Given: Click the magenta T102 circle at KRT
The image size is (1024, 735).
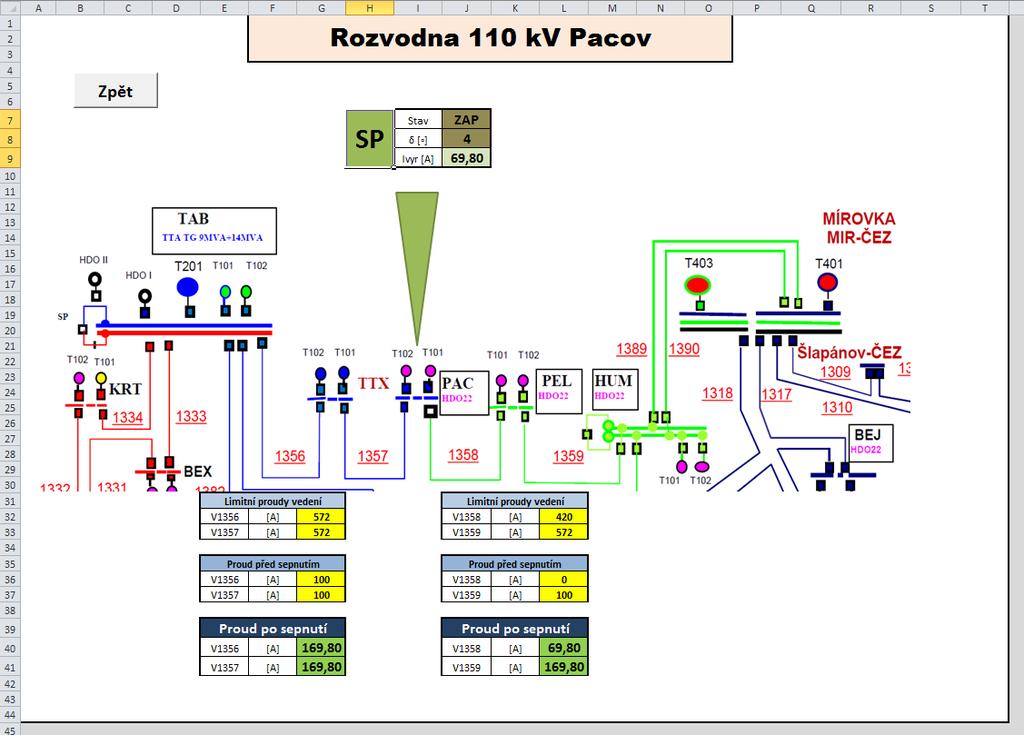Looking at the screenshot, I should pyautogui.click(x=79, y=378).
